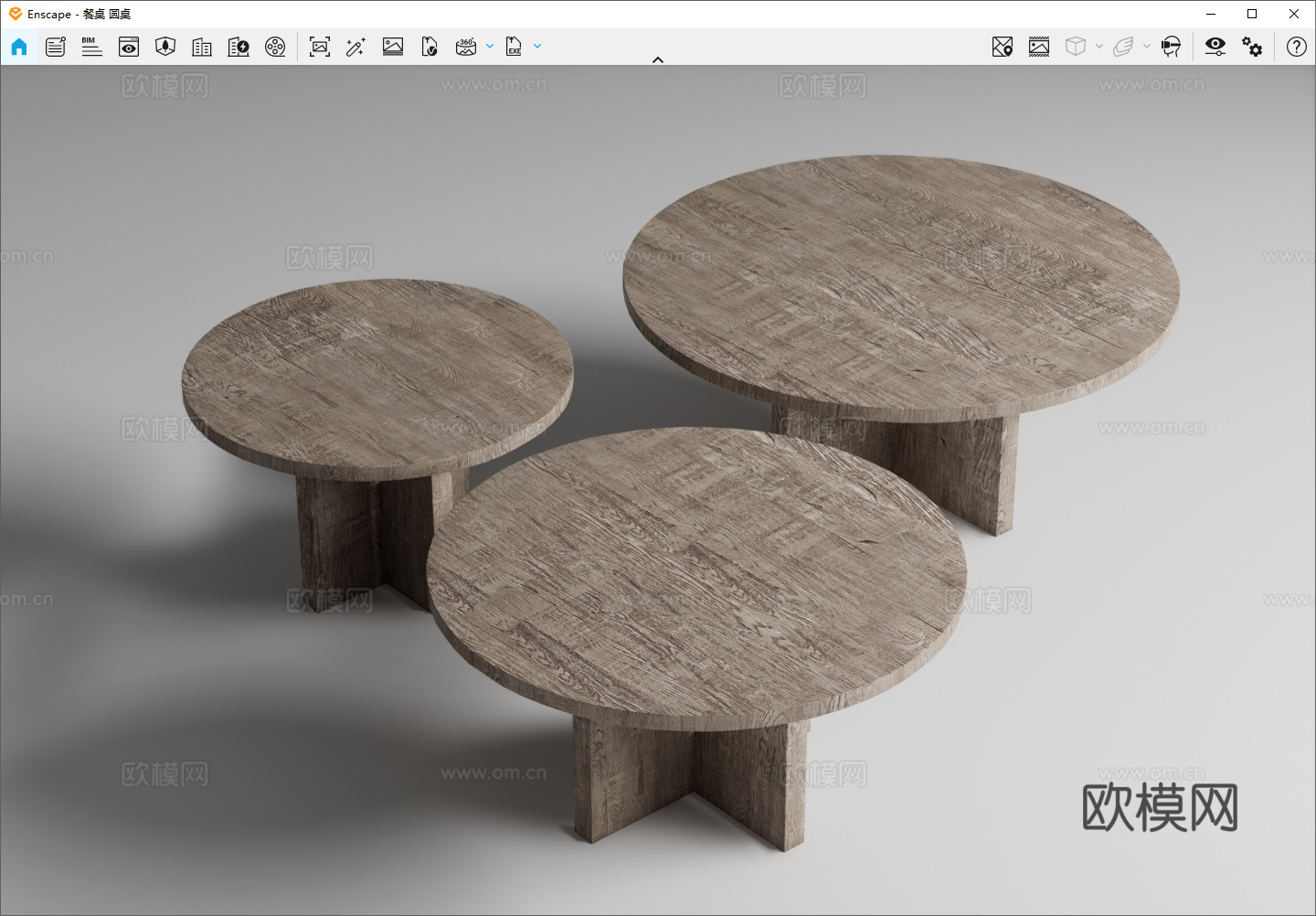Open the Video Editor film reel icon
This screenshot has width=1316, height=916.
click(275, 47)
